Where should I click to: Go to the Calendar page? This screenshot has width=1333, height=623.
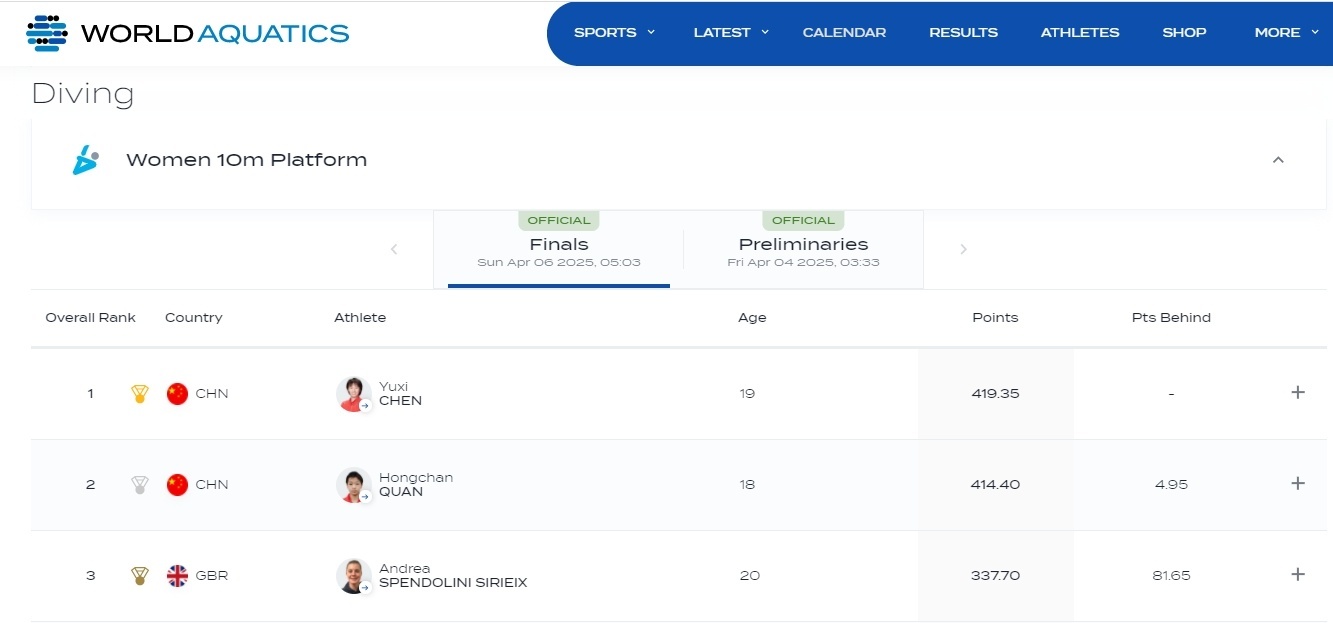(844, 33)
